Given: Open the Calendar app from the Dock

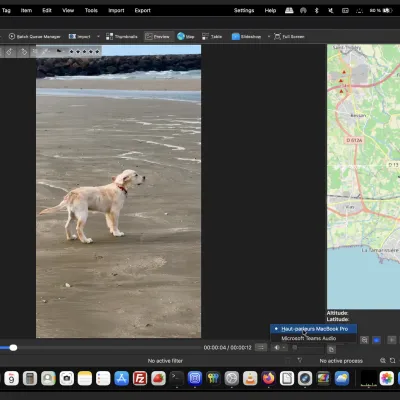Looking at the screenshot, I should pyautogui.click(x=12, y=378).
